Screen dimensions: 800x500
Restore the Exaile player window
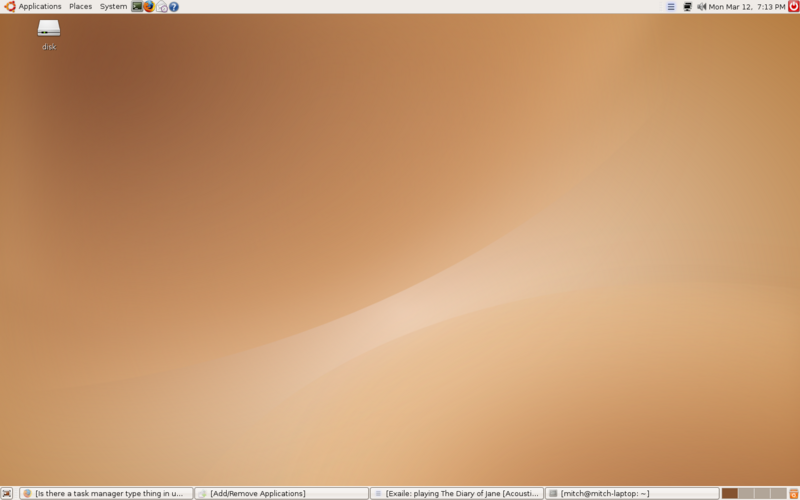pyautogui.click(x=457, y=493)
